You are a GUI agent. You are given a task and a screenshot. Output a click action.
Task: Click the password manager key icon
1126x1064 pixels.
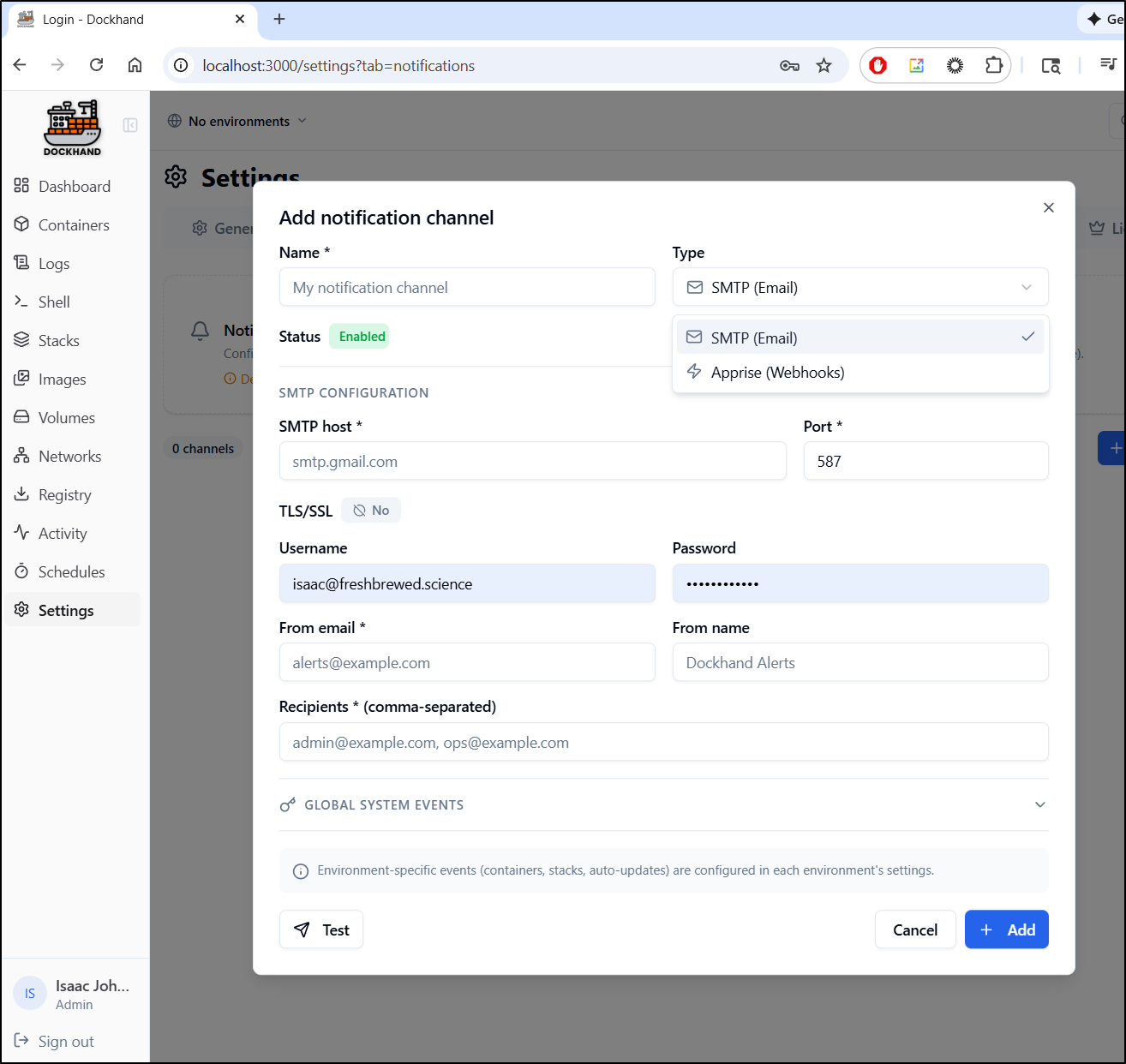pyautogui.click(x=789, y=66)
